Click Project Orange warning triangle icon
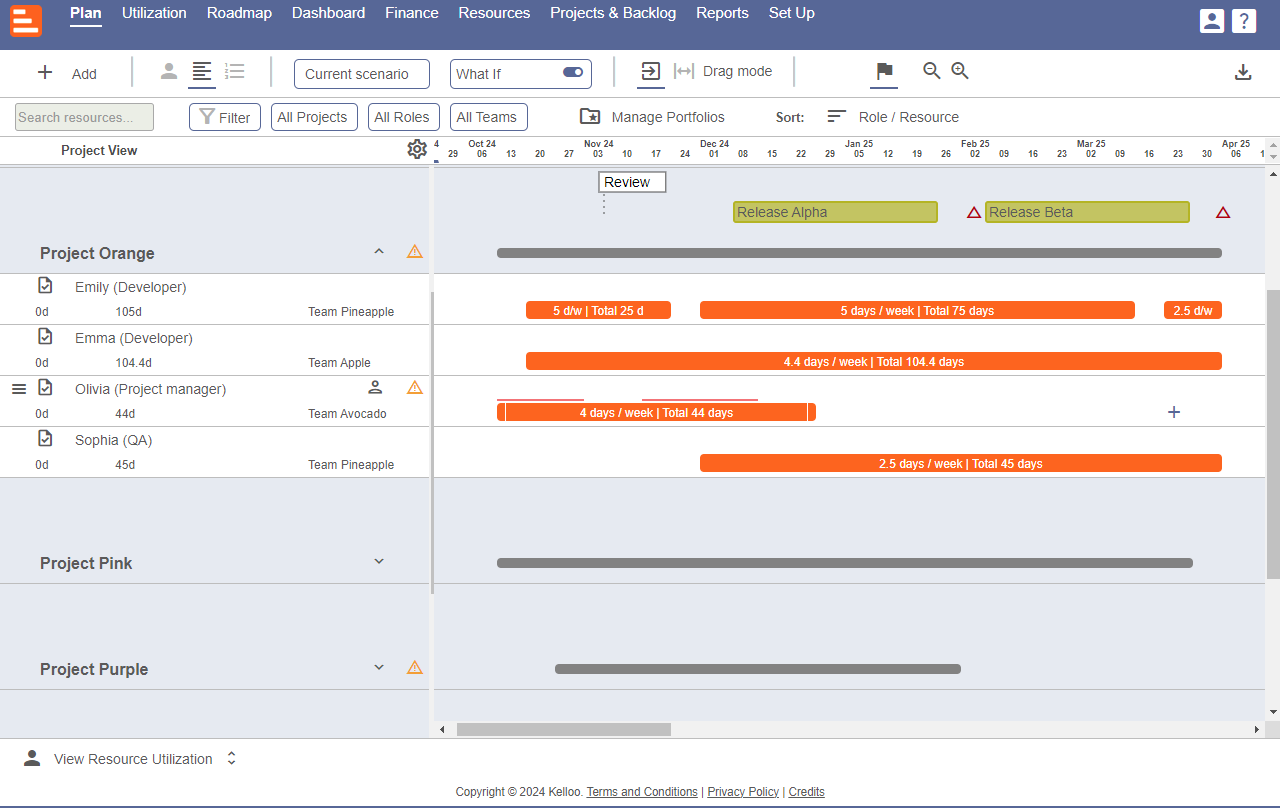Screen dimensions: 1280x808 (415, 251)
